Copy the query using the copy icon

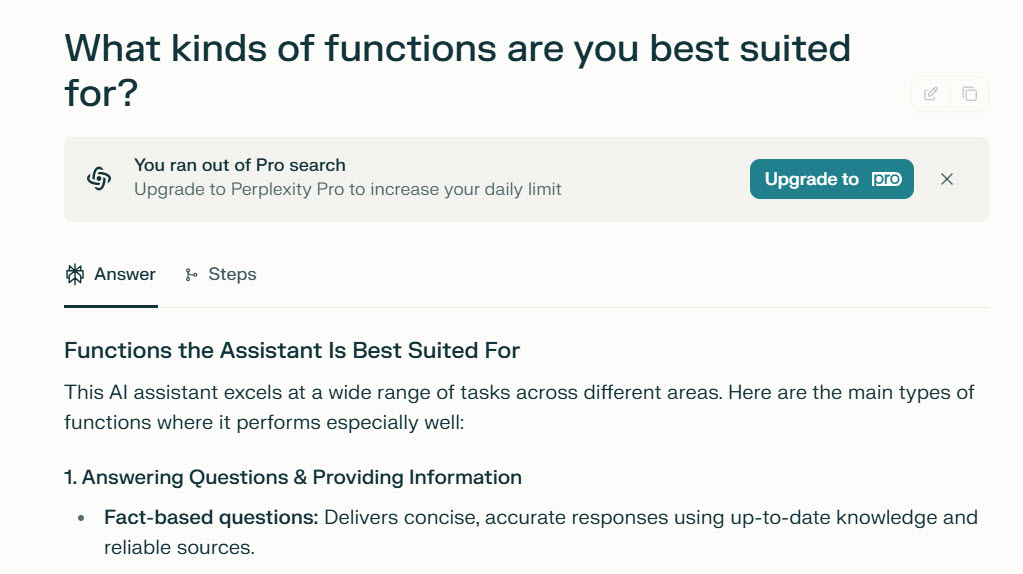coord(969,94)
